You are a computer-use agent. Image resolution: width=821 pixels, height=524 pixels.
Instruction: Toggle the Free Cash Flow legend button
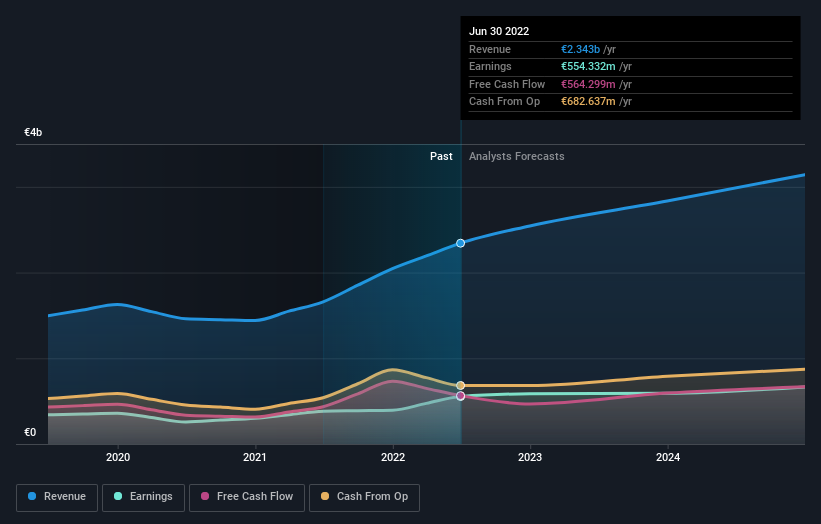pyautogui.click(x=247, y=497)
